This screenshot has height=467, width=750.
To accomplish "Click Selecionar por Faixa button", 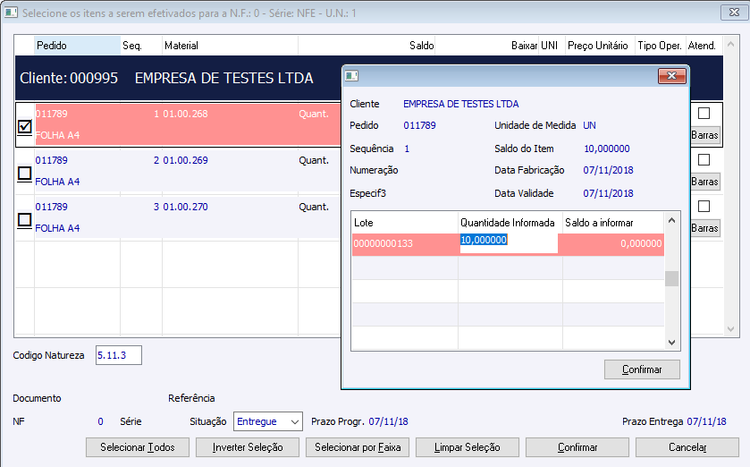I will (x=358, y=447).
